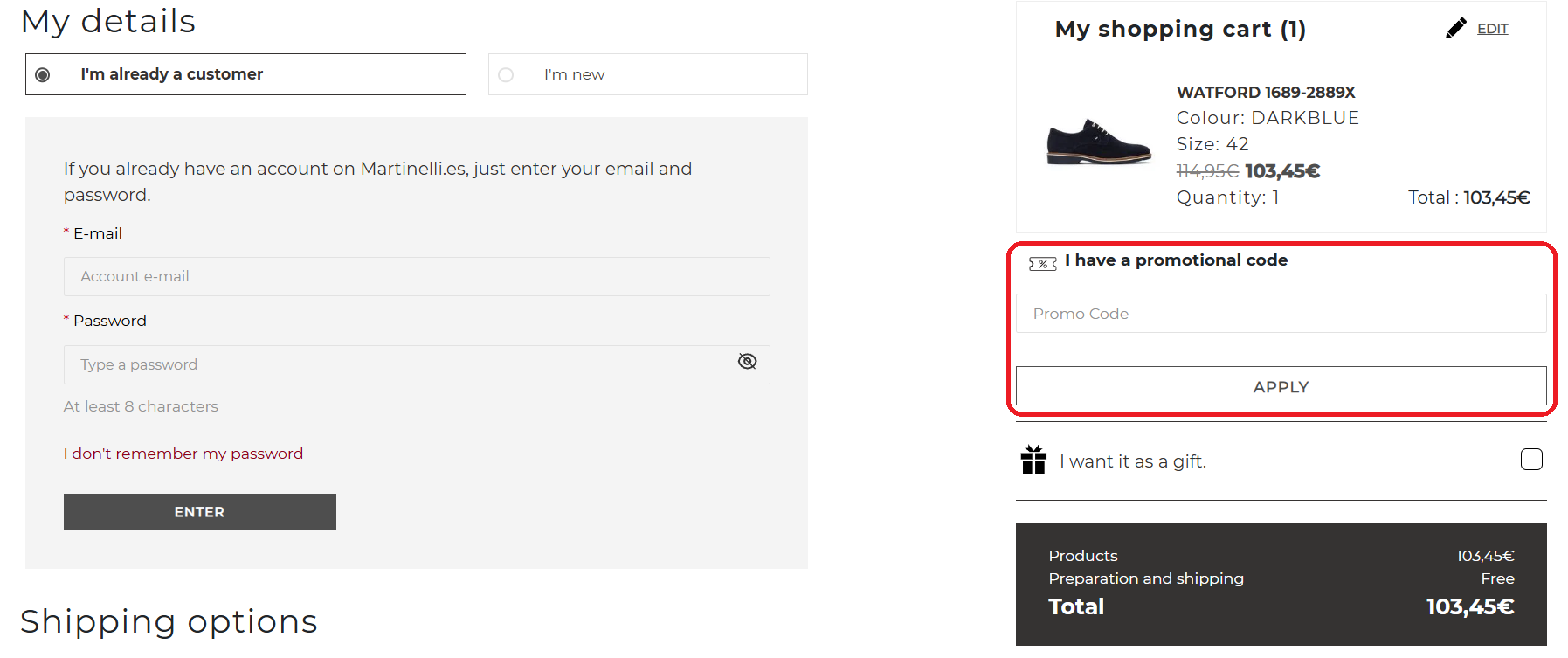Select the "I'm already a customer" radio button

[43, 75]
